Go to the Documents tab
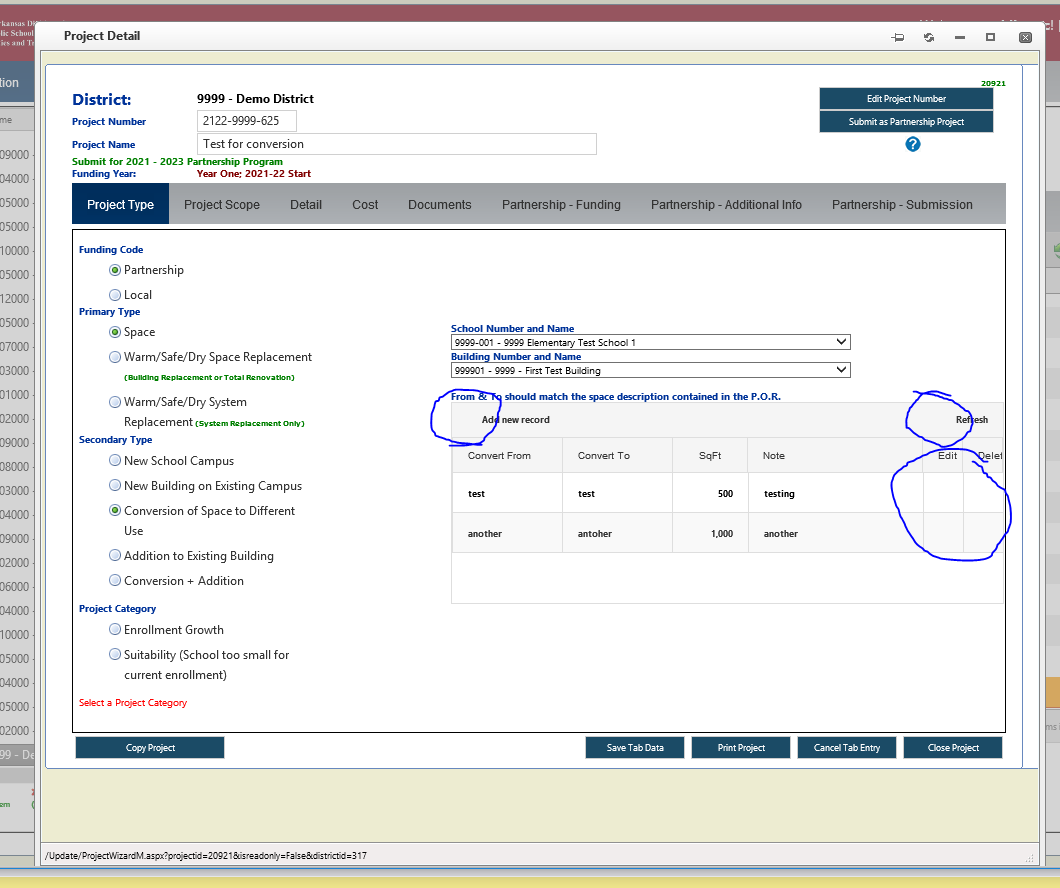Screen dimensions: 1060x888 point(439,204)
